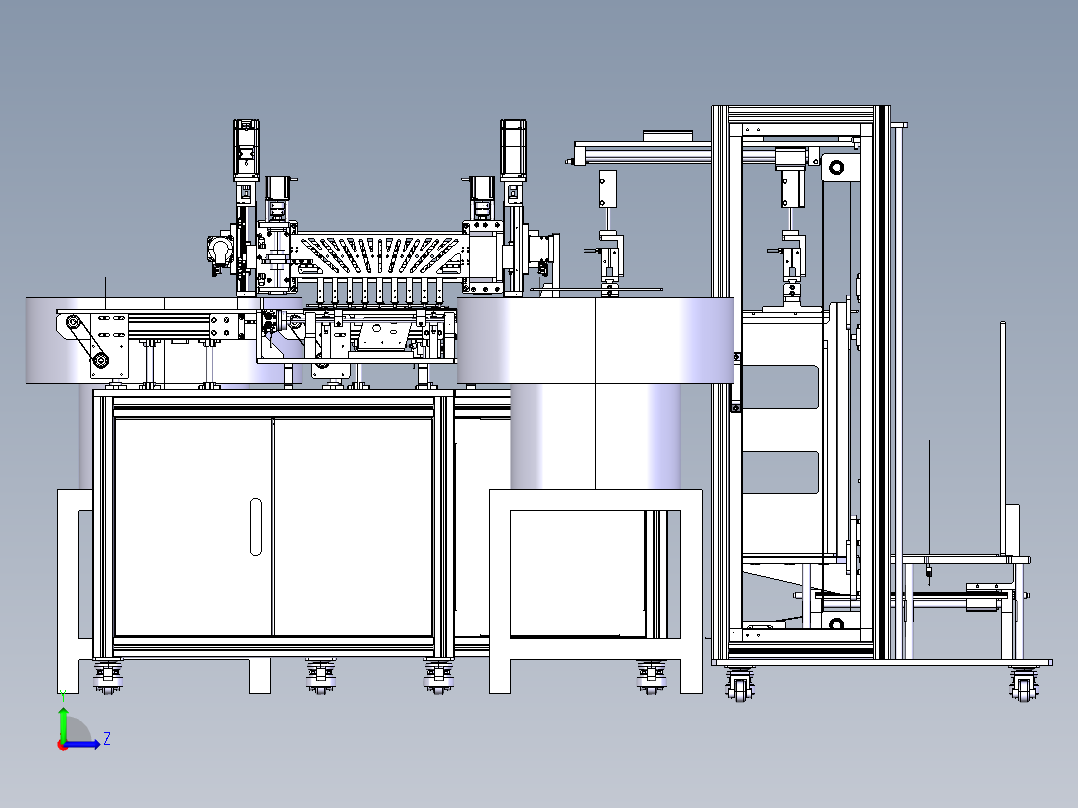Select the oval handle slot on the cabinet door
The height and width of the screenshot is (808, 1078).
[x=256, y=527]
